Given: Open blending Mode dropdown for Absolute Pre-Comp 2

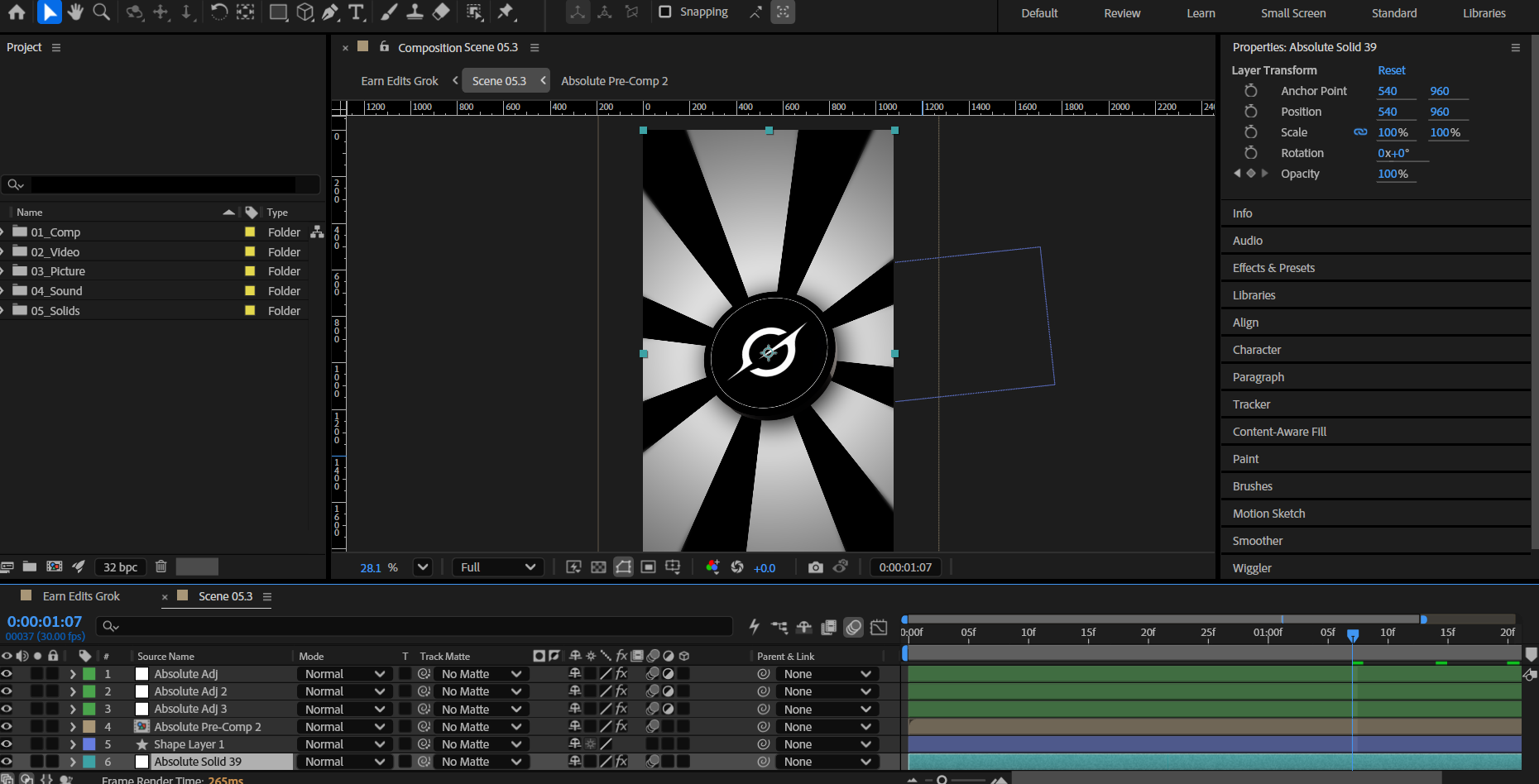Looking at the screenshot, I should pos(344,727).
